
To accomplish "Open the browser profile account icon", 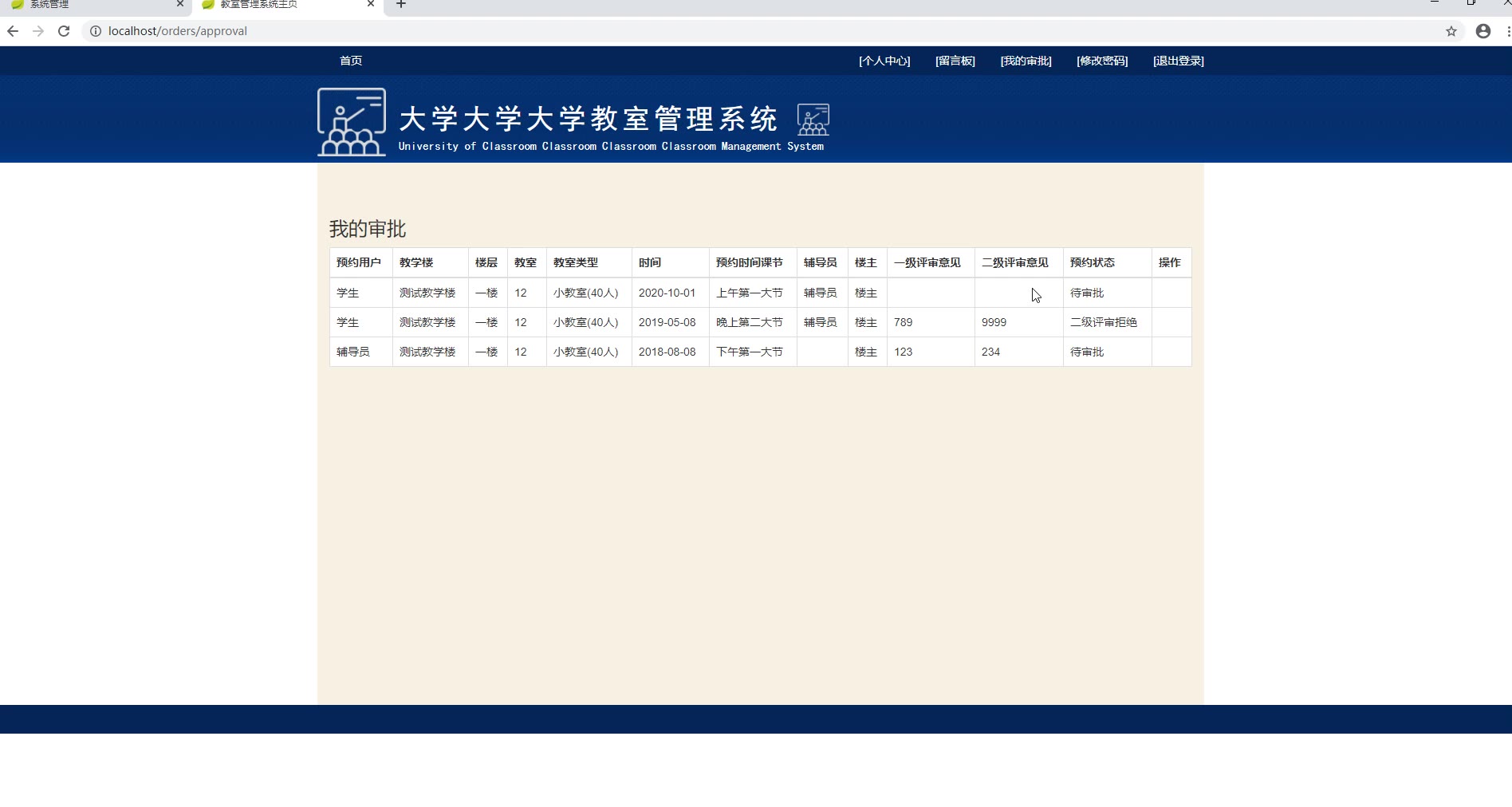I will [x=1483, y=31].
